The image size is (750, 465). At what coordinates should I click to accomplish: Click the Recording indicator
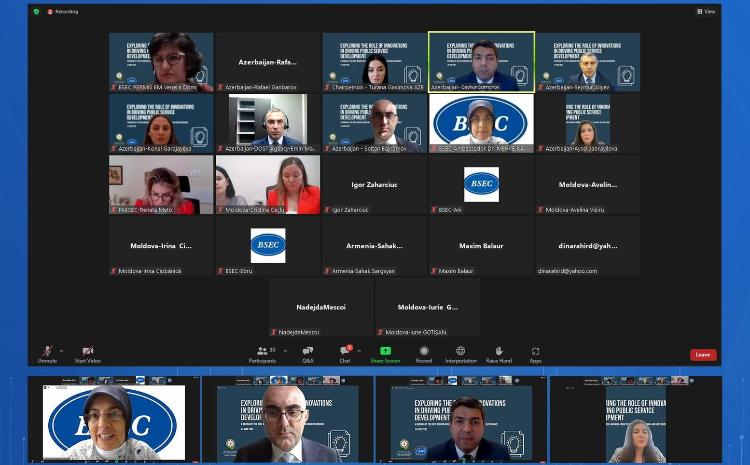click(x=63, y=11)
